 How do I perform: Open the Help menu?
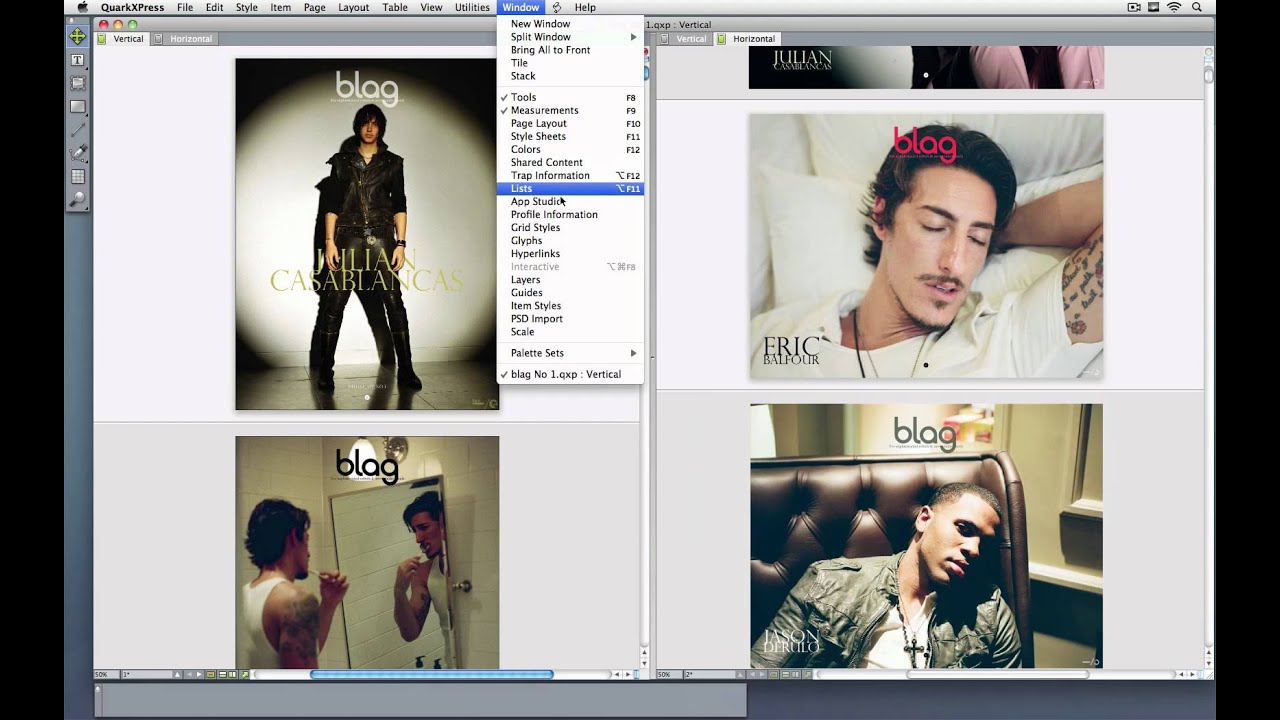[585, 7]
